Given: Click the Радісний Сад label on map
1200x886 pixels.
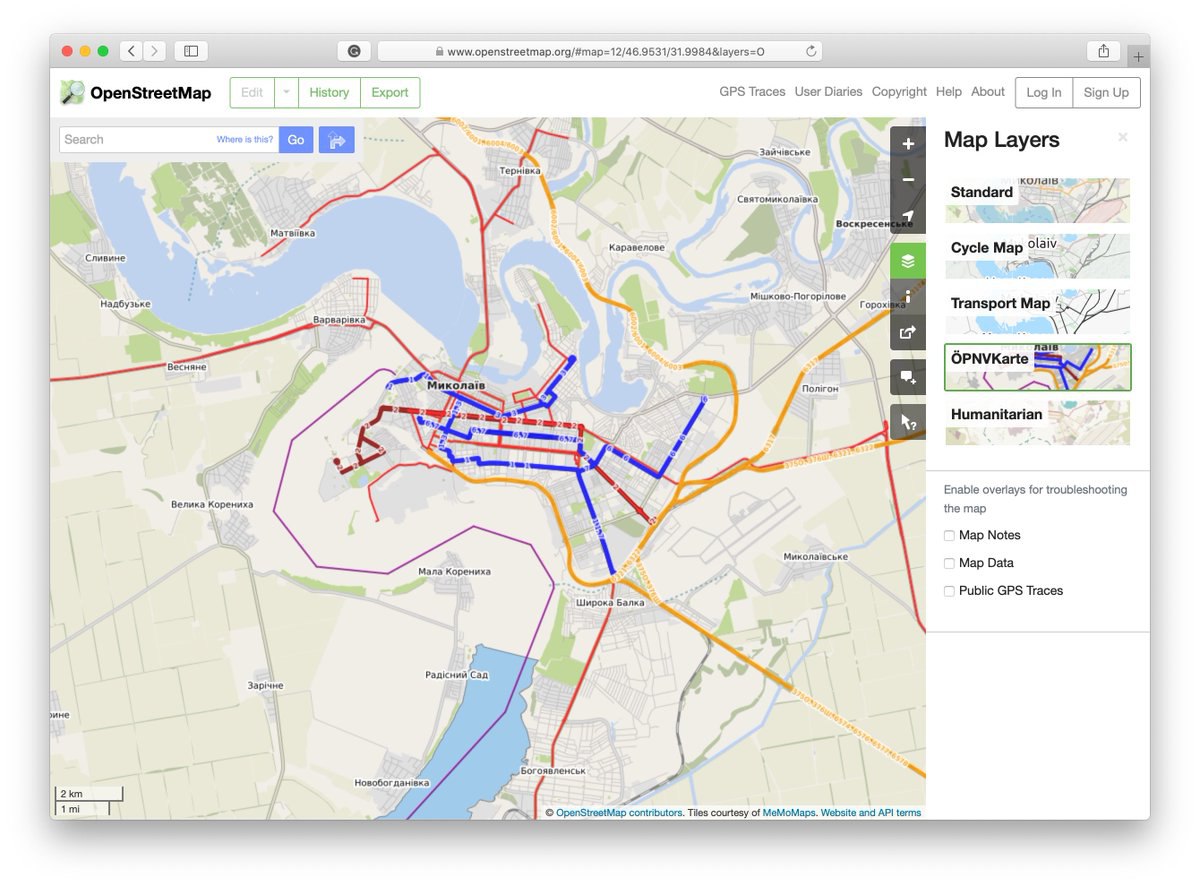Looking at the screenshot, I should coord(457,675).
